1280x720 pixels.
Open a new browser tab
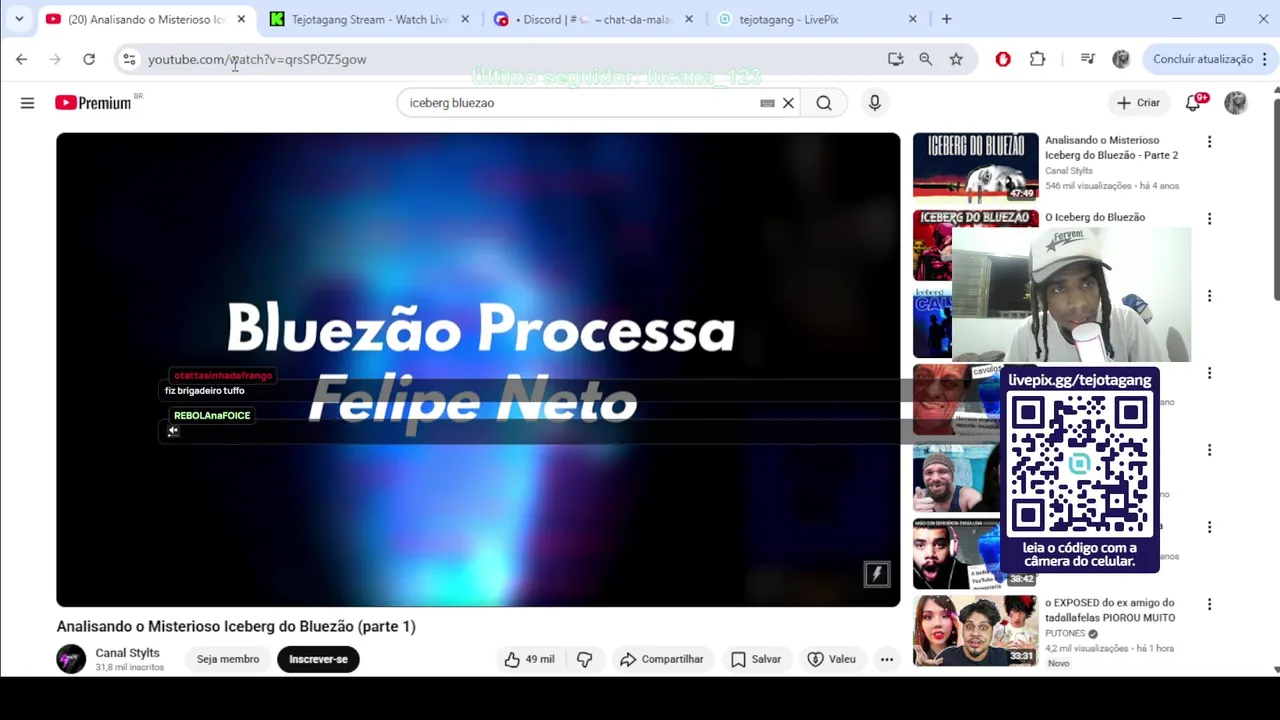946,19
